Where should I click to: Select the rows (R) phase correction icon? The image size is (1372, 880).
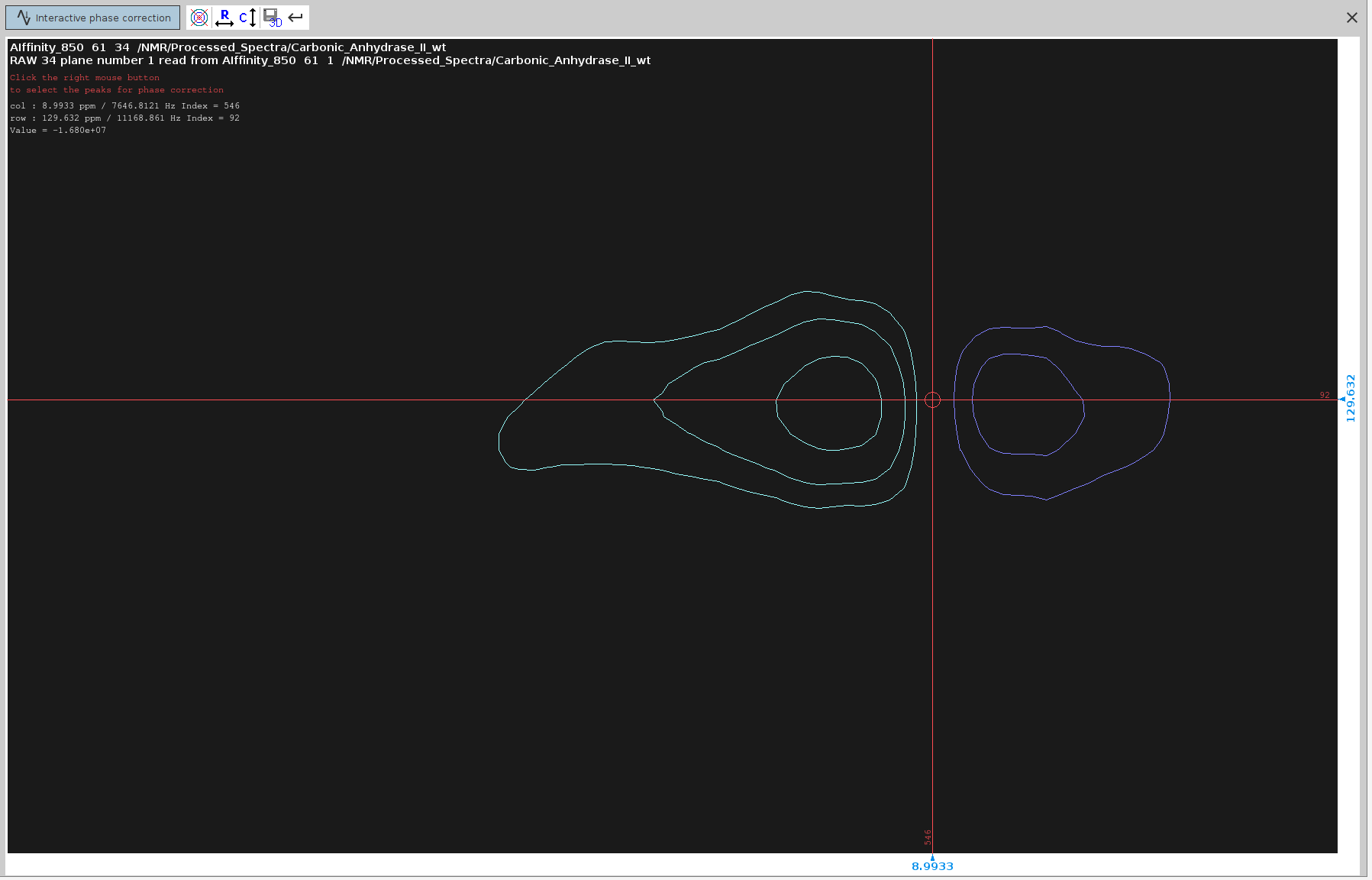coord(224,18)
